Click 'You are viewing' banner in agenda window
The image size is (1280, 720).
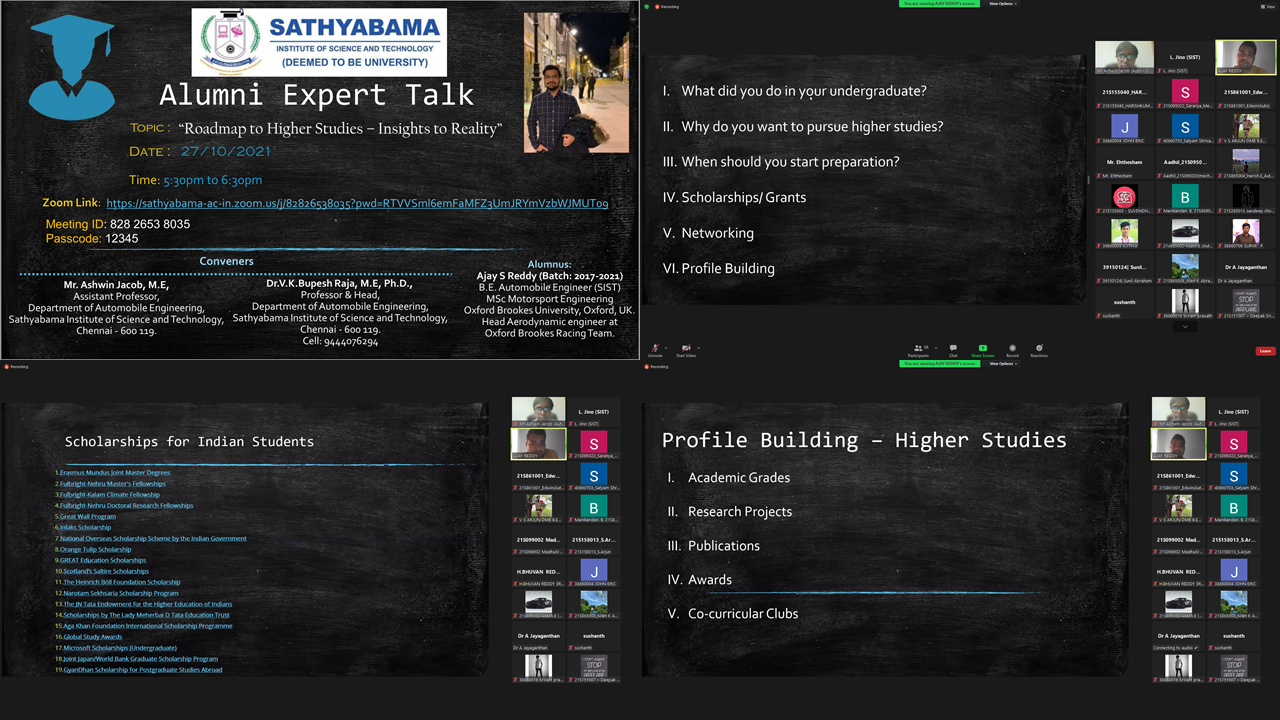(941, 4)
